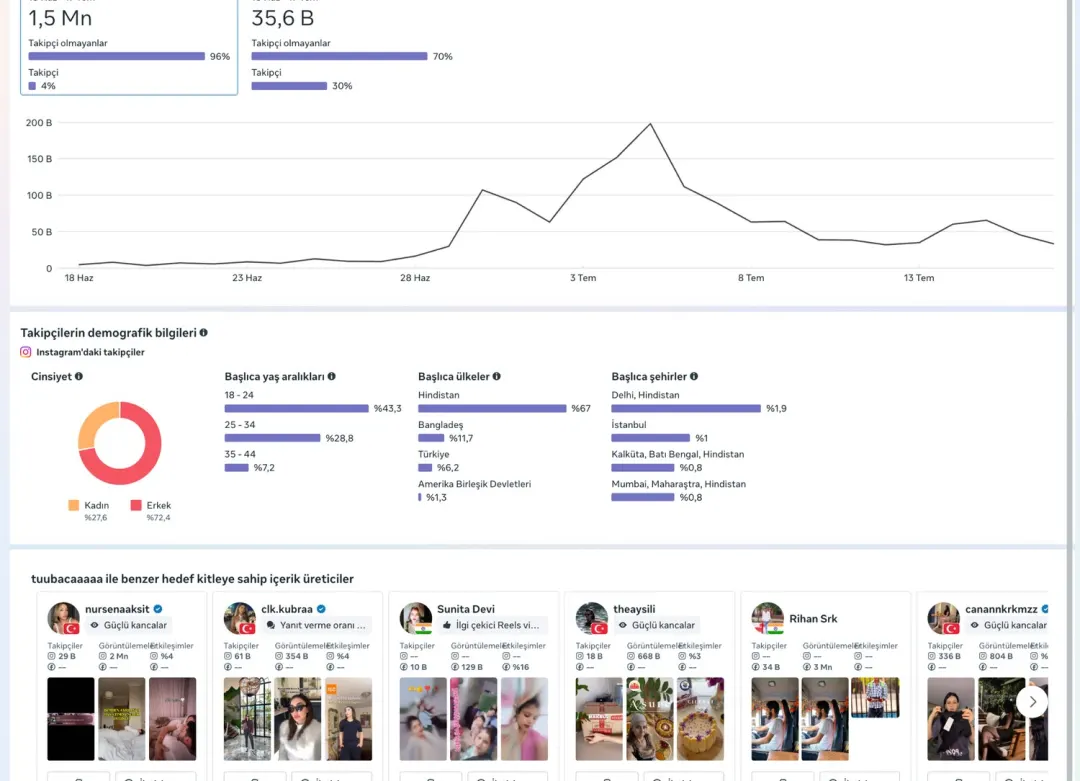Viewport: 1080px width, 781px height.
Task: Click the peak of the views line chart
Action: click(650, 124)
